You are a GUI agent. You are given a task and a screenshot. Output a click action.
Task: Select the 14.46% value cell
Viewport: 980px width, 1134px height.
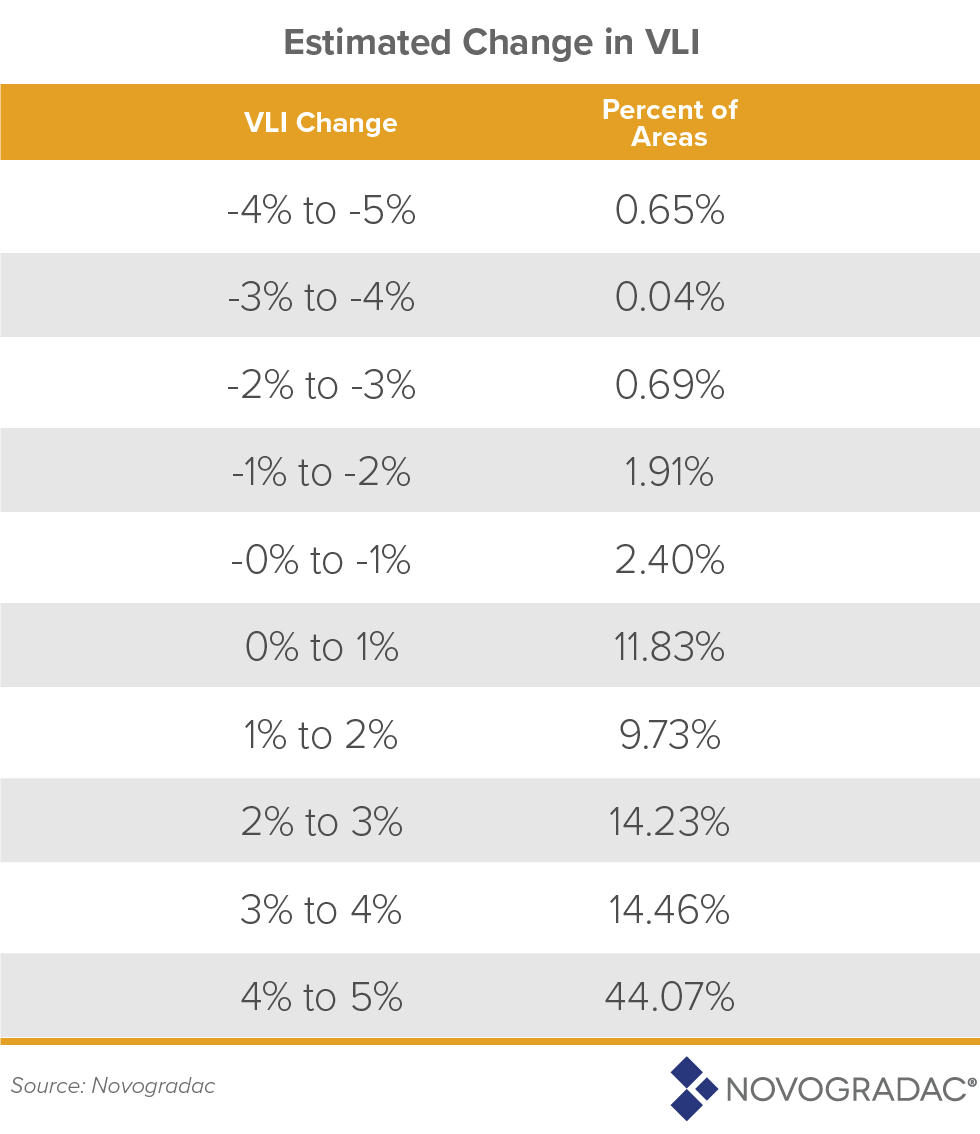pyautogui.click(x=669, y=910)
